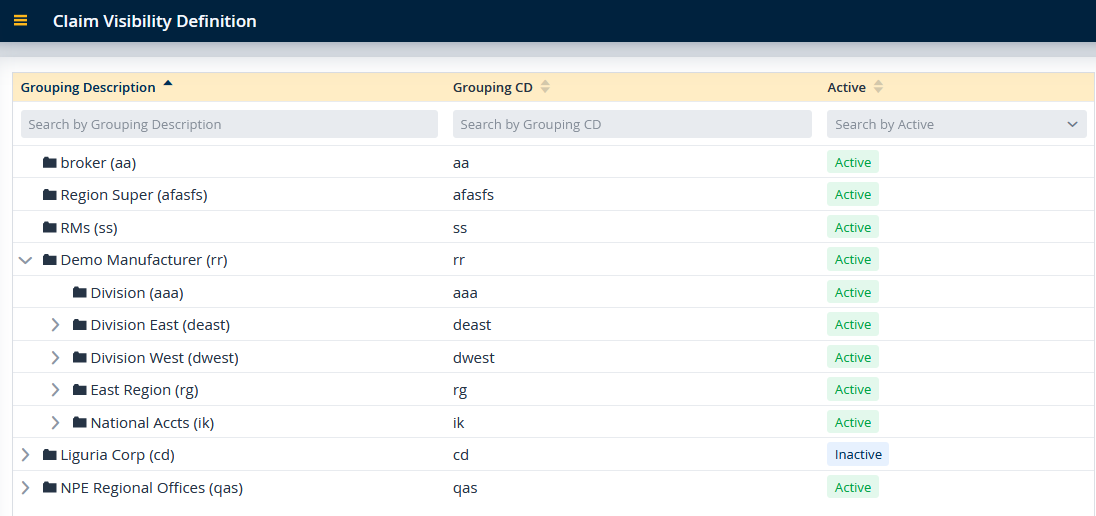Expand the National Accts (ik) row
Viewport: 1096px width, 516px height.
pyautogui.click(x=56, y=423)
